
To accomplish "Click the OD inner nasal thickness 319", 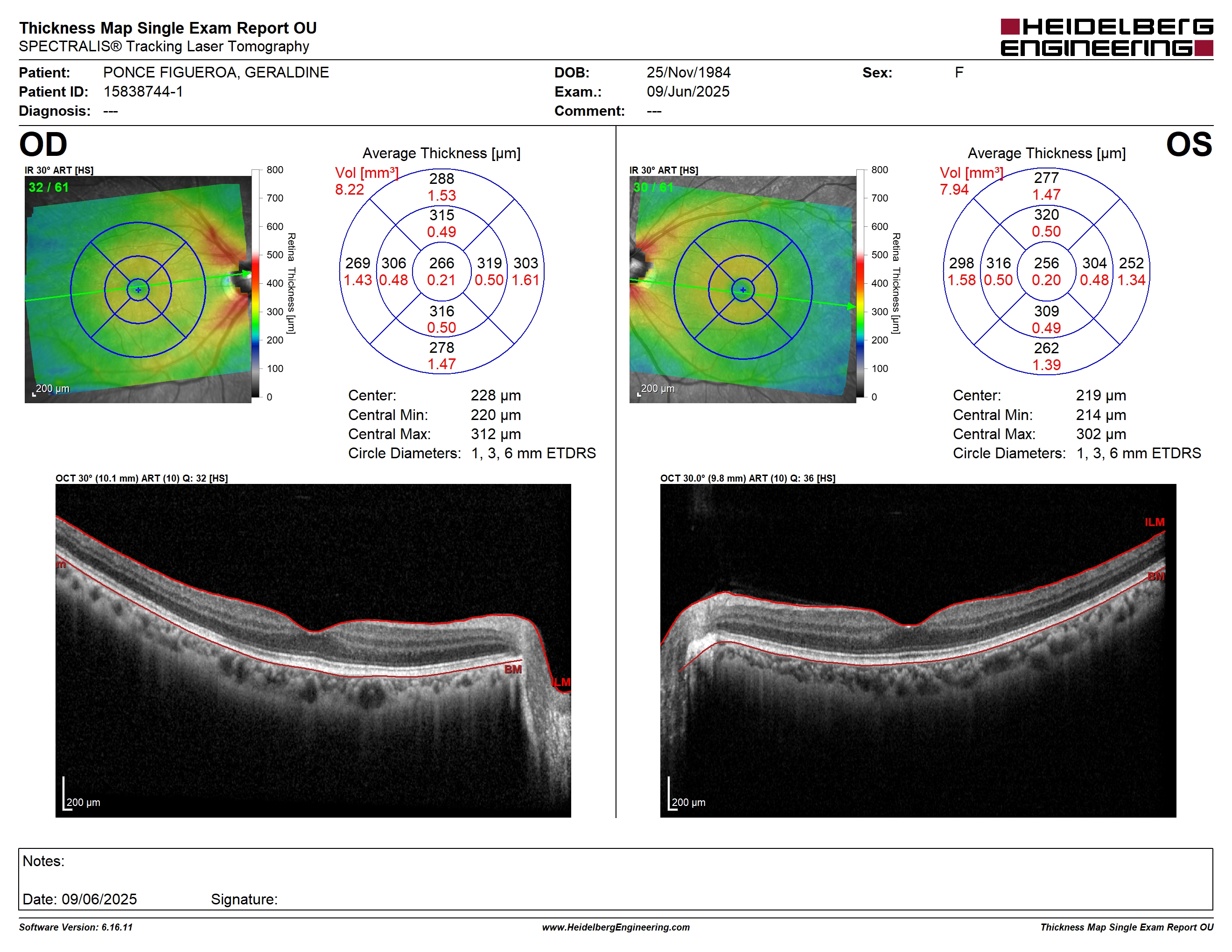I will click(x=490, y=263).
